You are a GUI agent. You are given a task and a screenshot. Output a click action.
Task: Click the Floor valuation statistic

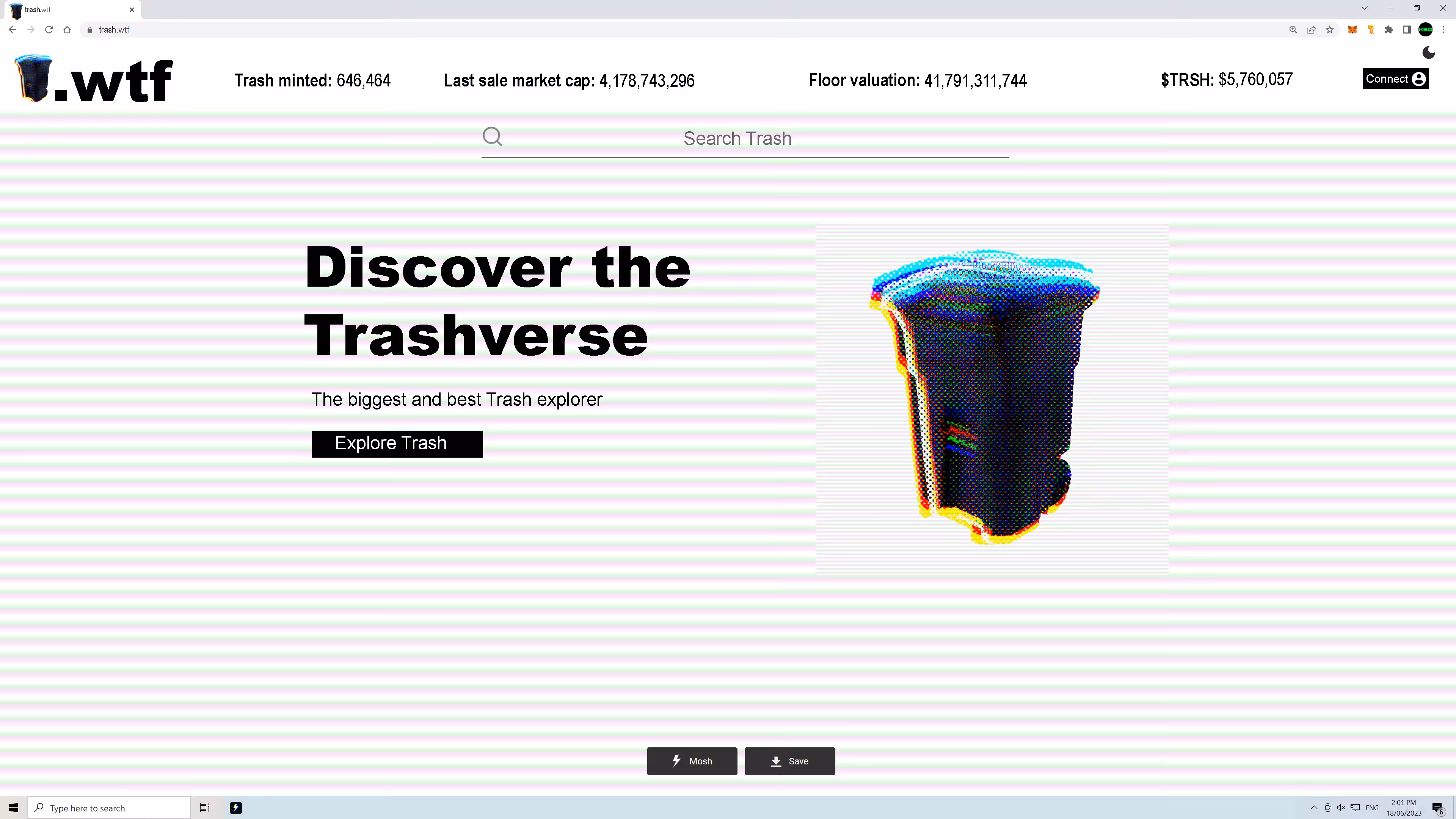click(x=917, y=80)
